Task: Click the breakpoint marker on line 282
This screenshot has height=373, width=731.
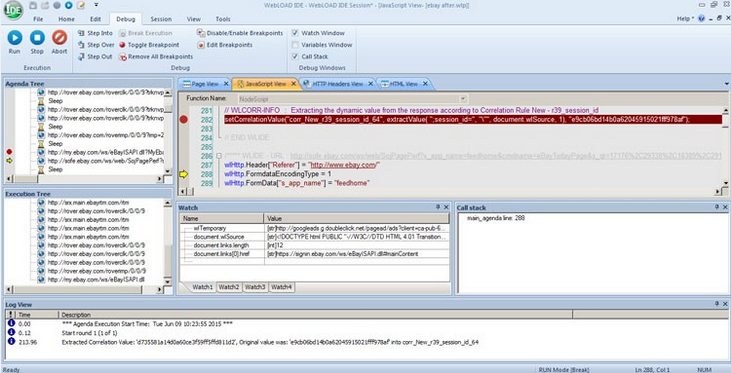Action: [x=184, y=119]
